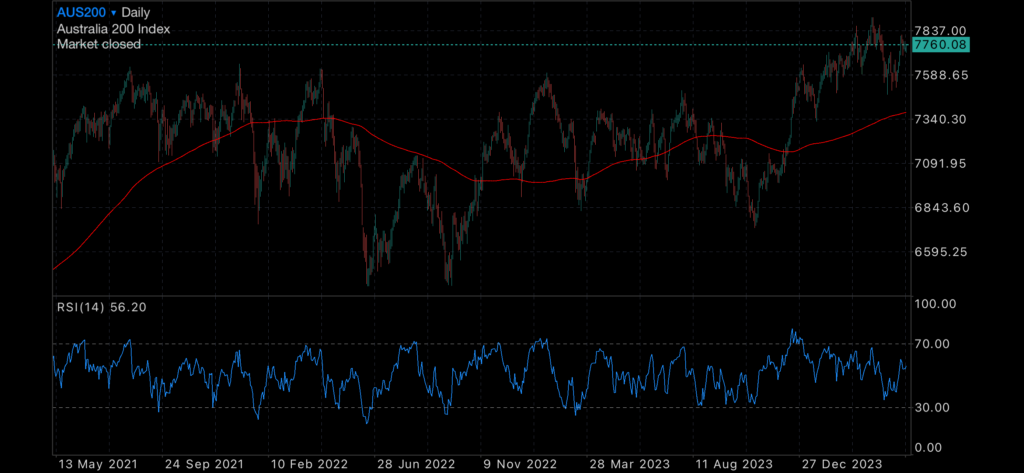Screen dimensions: 1024x473
Task: Click the 6843.60 price axis label
Action: coord(941,208)
